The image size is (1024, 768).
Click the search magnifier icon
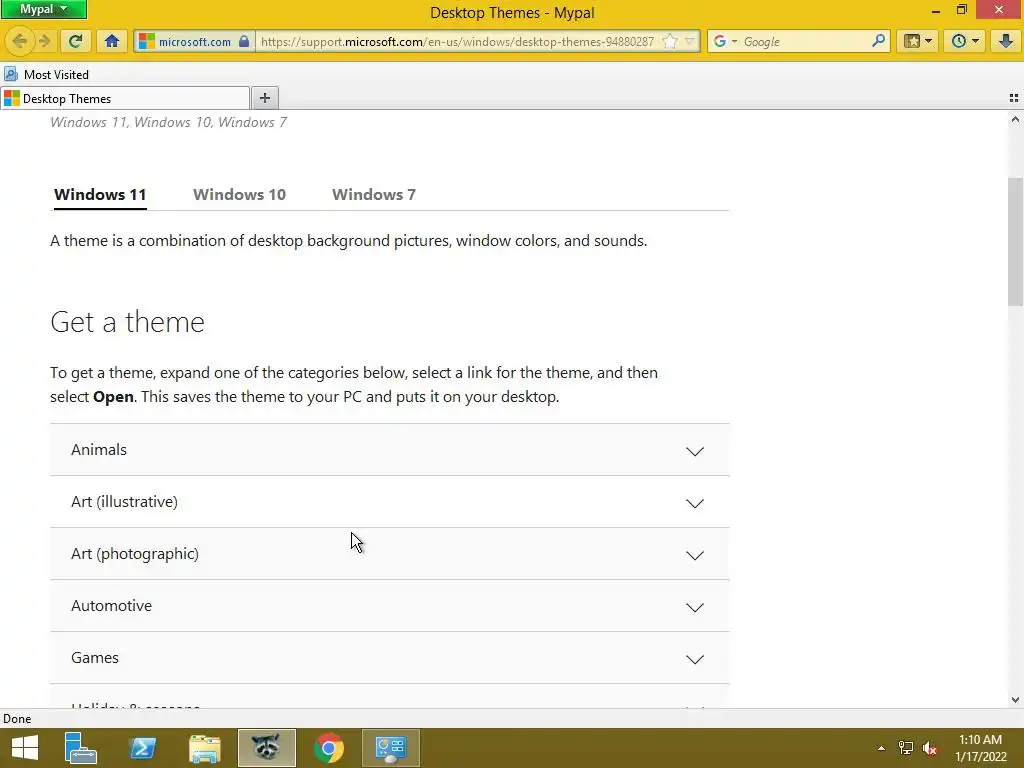[x=878, y=41]
